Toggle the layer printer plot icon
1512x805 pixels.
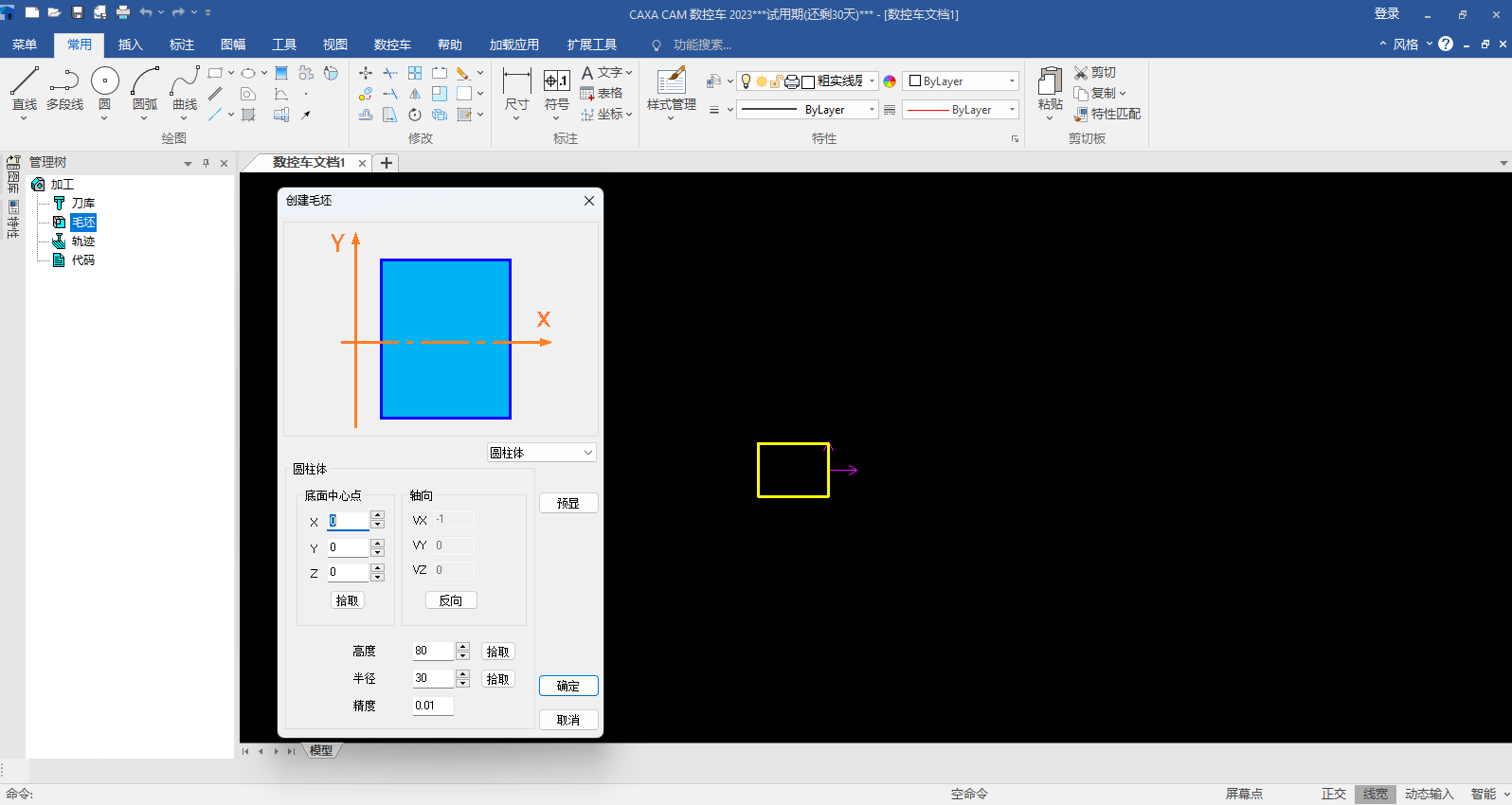(x=792, y=81)
